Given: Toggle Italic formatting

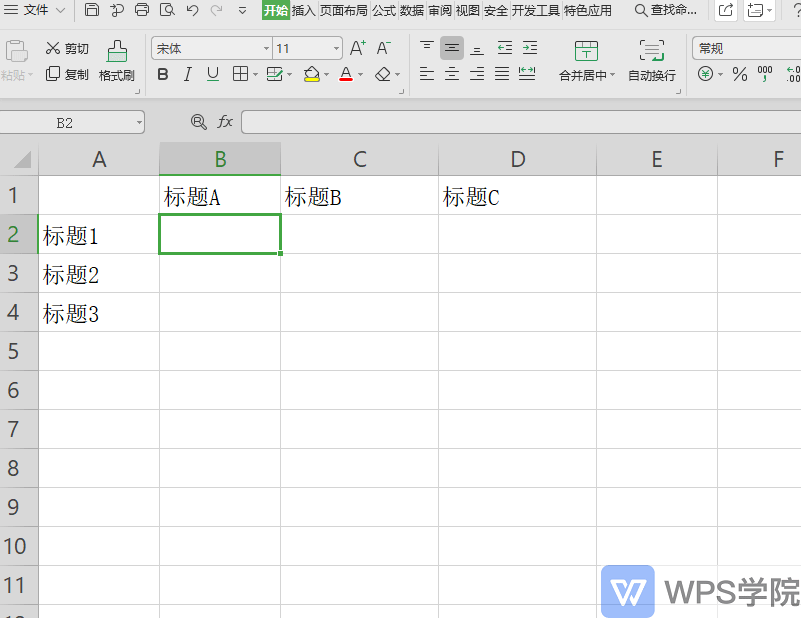Looking at the screenshot, I should [x=187, y=75].
